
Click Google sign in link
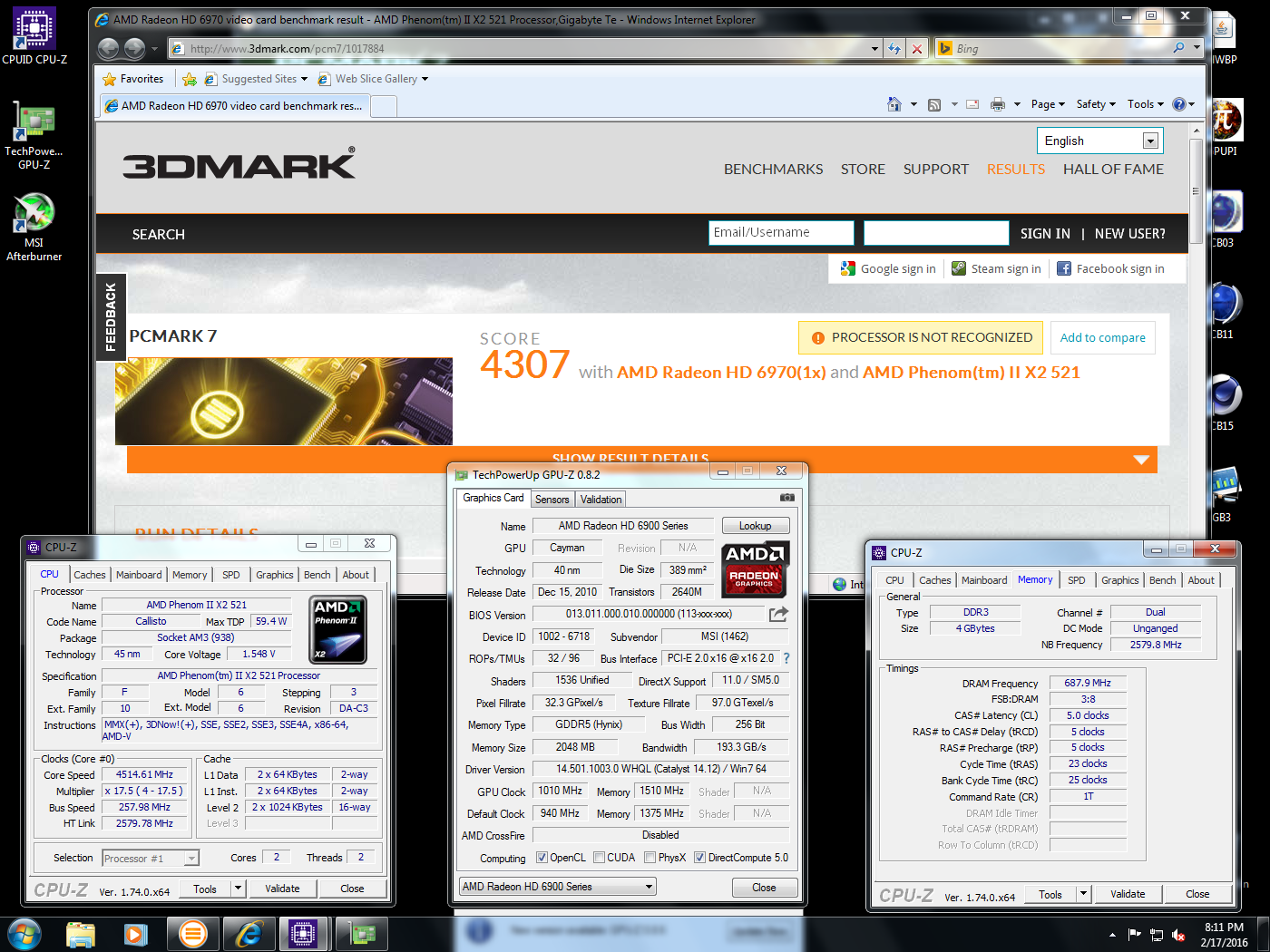tap(888, 268)
